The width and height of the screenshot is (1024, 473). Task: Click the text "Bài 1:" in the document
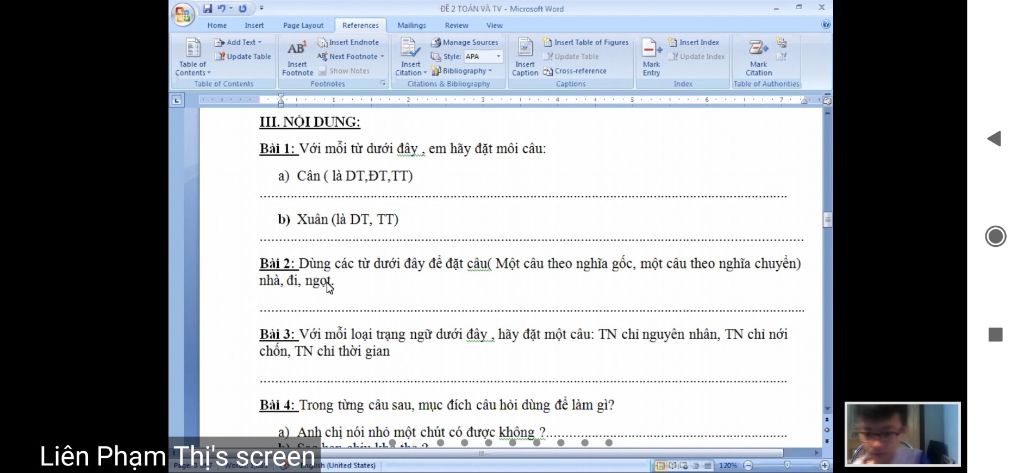point(278,149)
